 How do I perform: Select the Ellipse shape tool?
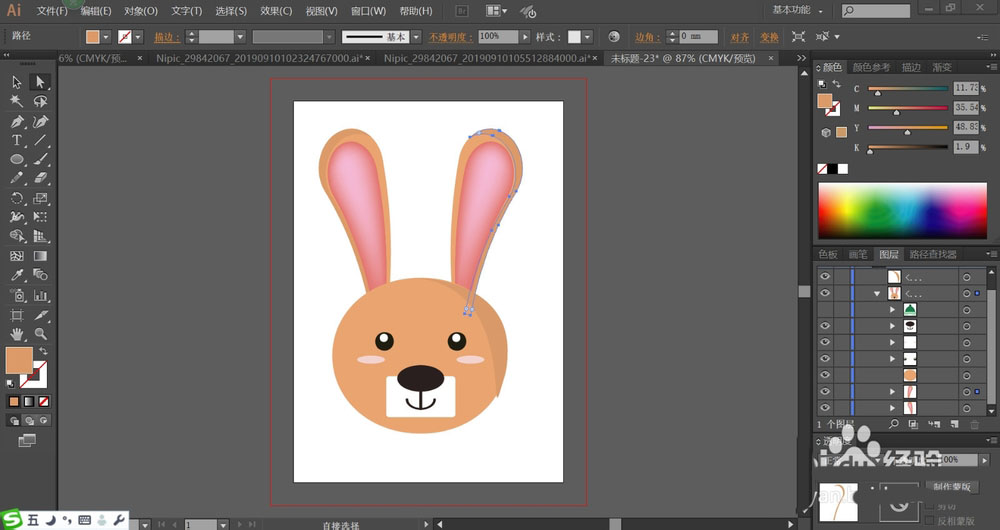[x=17, y=159]
